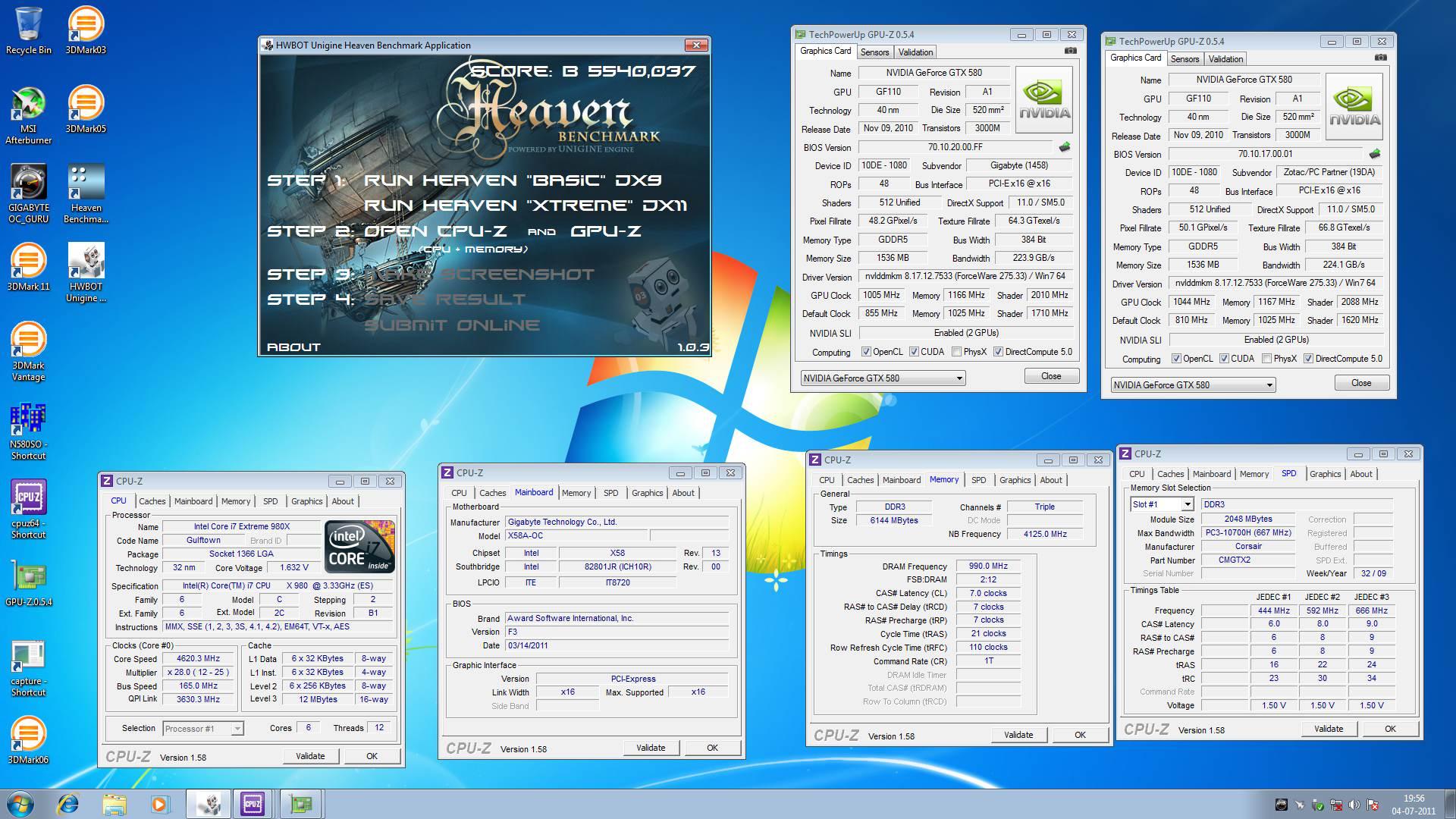This screenshot has width=1456, height=819.
Task: Open Internet Explorer from the taskbar
Action: point(68,804)
